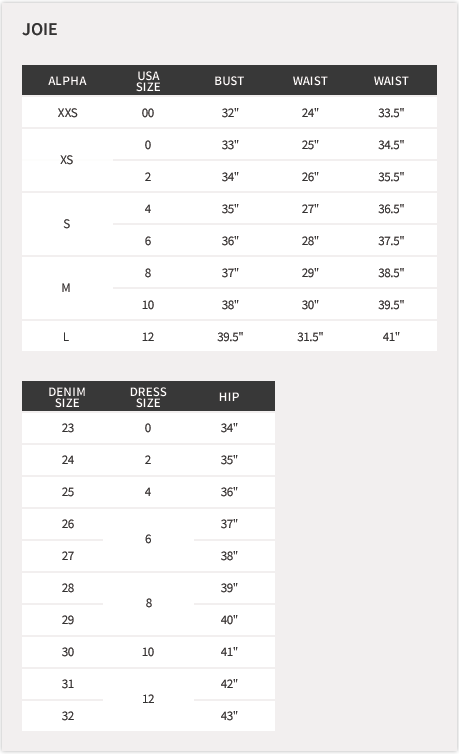Select the DRESS SIZE column header

pyautogui.click(x=148, y=397)
